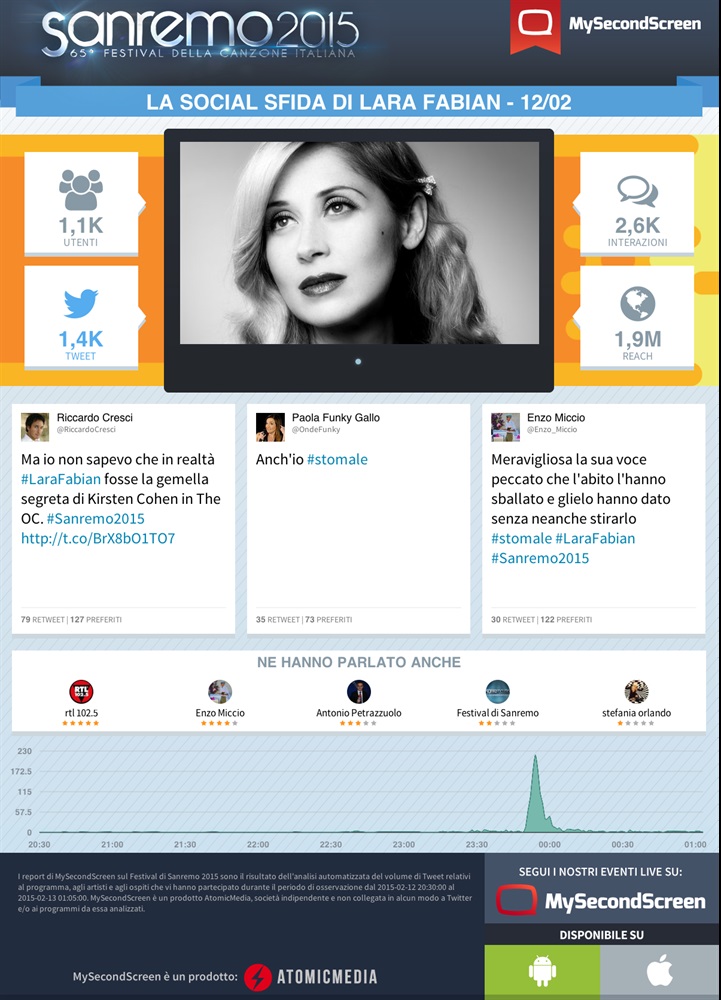The image size is (721, 1000).
Task: Click the @RiccardoCresci handle
Action: point(87,430)
